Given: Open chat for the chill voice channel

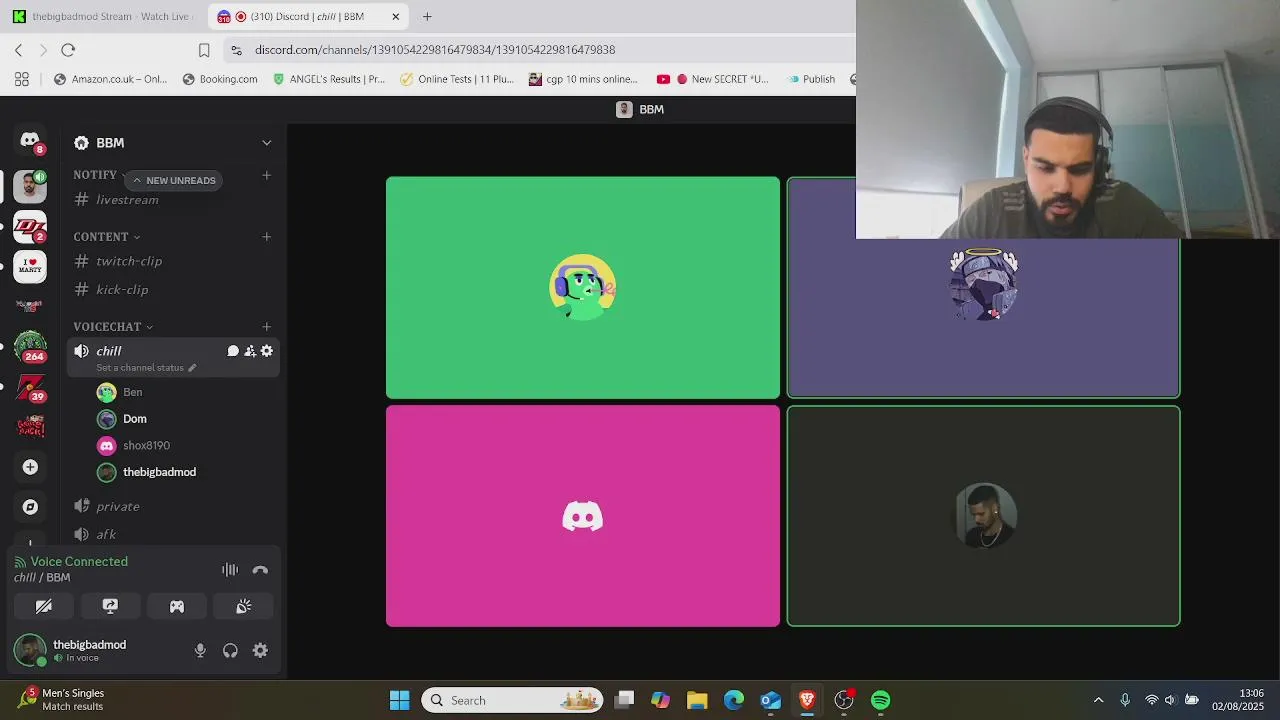Looking at the screenshot, I should pos(233,351).
